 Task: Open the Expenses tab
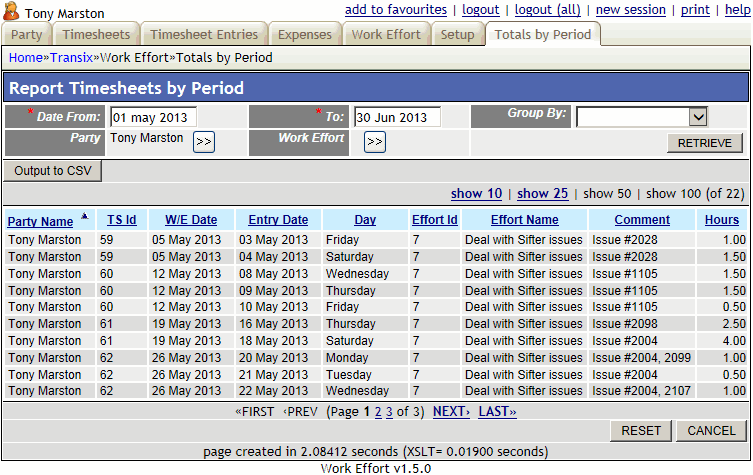click(304, 35)
